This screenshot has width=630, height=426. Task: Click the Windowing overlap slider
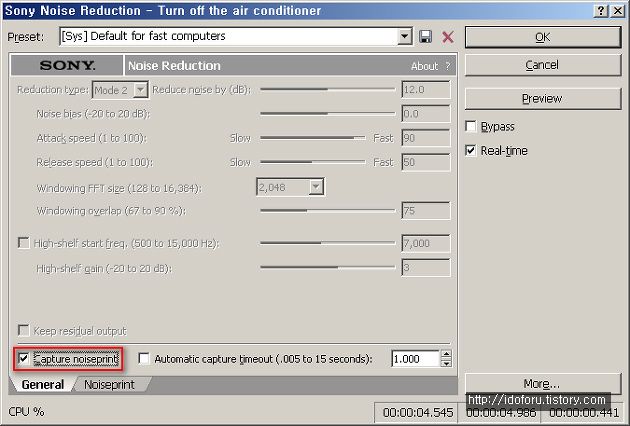[x=327, y=210]
